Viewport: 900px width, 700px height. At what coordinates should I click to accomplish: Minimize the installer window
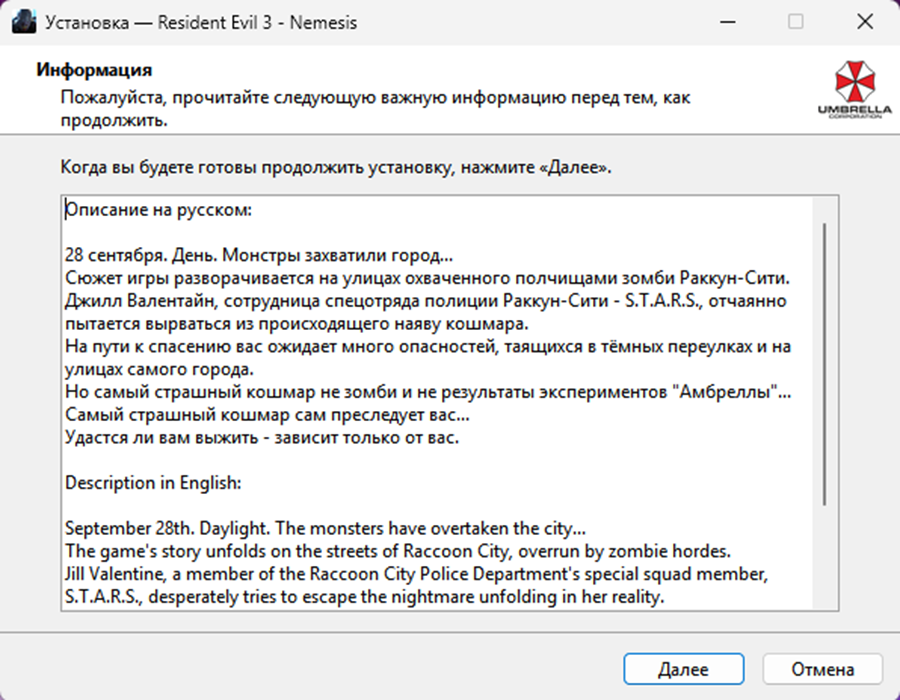point(728,22)
